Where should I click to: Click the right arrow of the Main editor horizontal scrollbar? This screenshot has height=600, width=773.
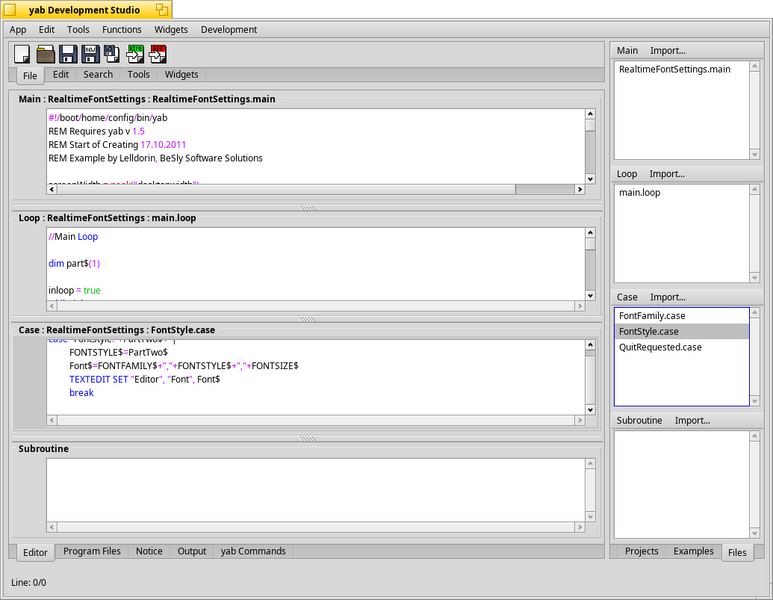pos(580,189)
